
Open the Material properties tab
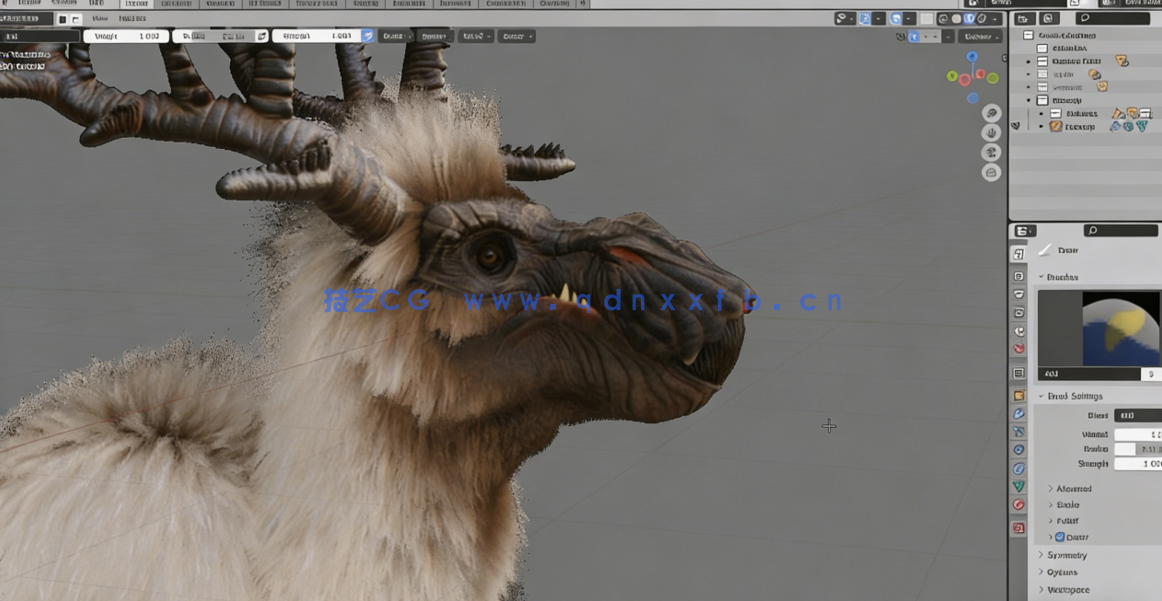(1019, 505)
